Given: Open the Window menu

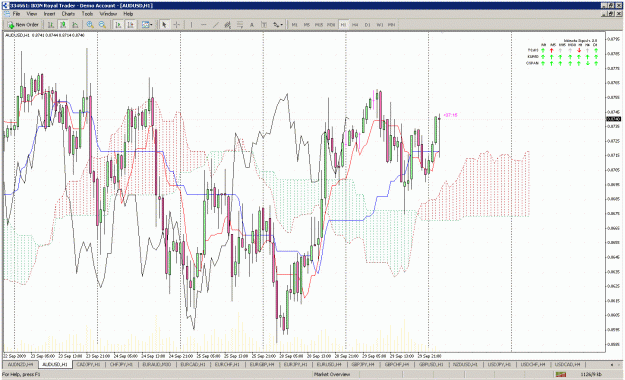Looking at the screenshot, I should (108, 14).
